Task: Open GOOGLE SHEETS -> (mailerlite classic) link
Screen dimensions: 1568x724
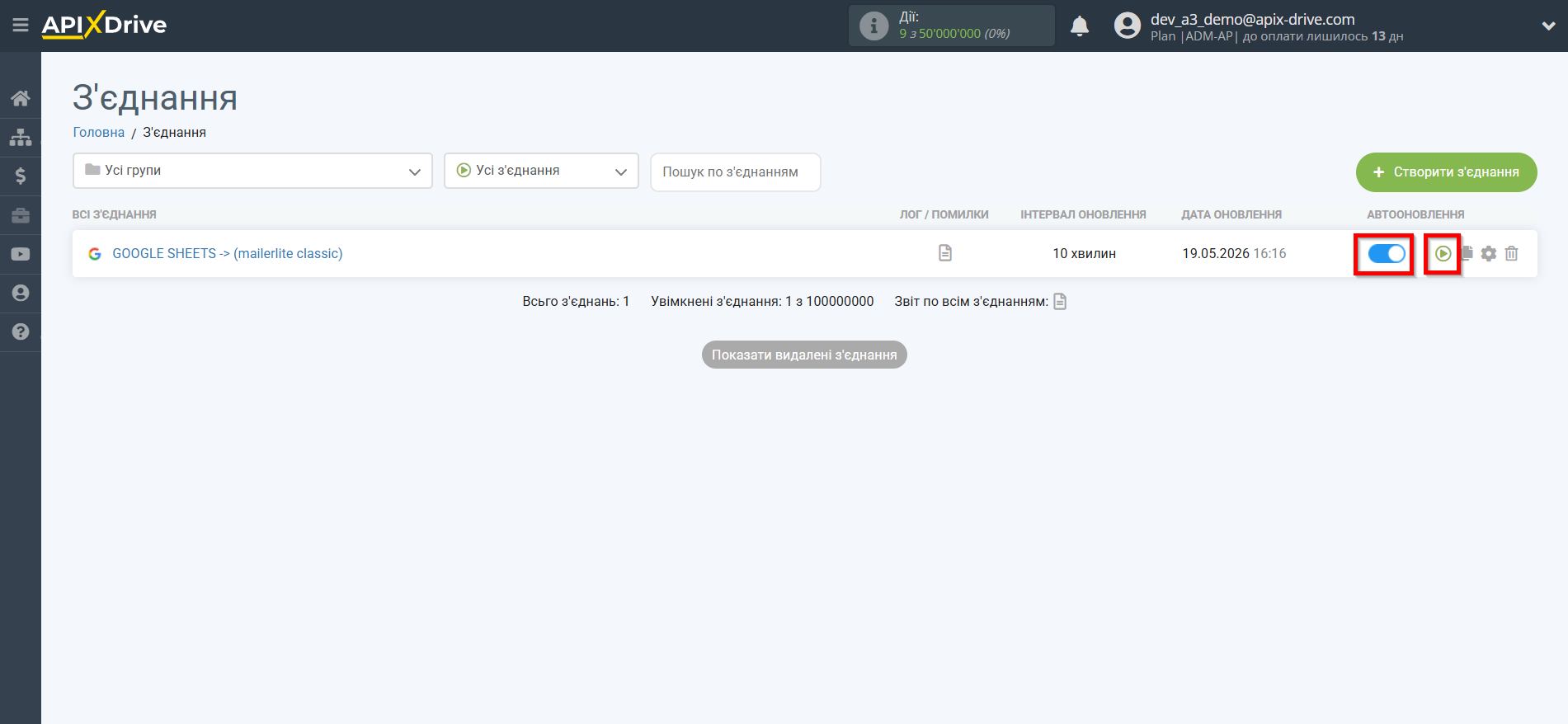Action: point(228,253)
